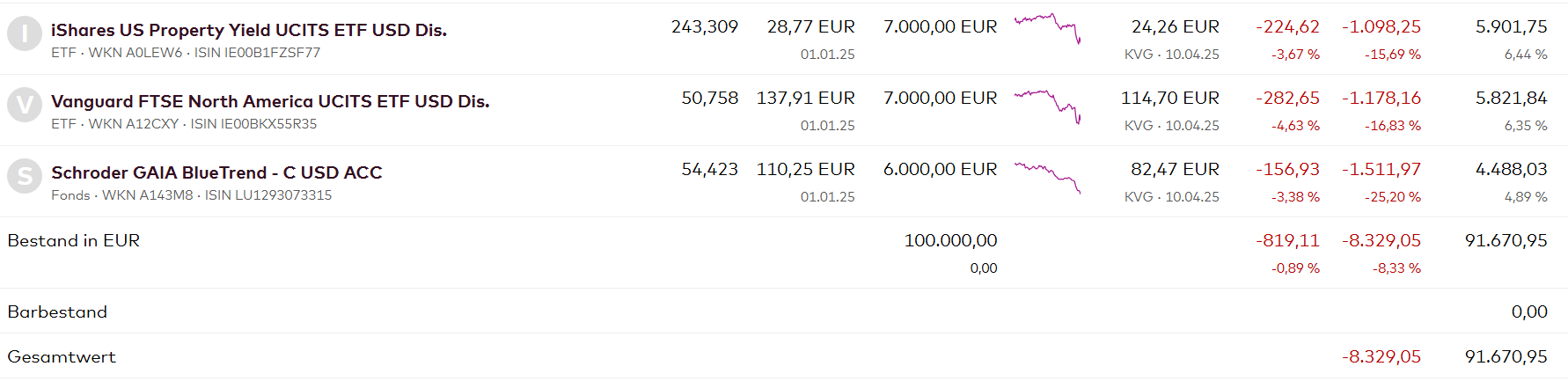Open Schroder GAIA BlueTrend - C USD ACC
The image size is (1568, 381).
(x=216, y=172)
